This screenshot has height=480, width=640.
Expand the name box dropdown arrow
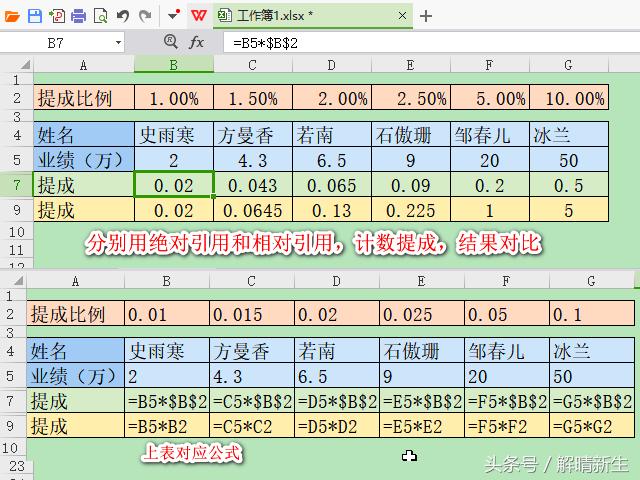click(118, 42)
